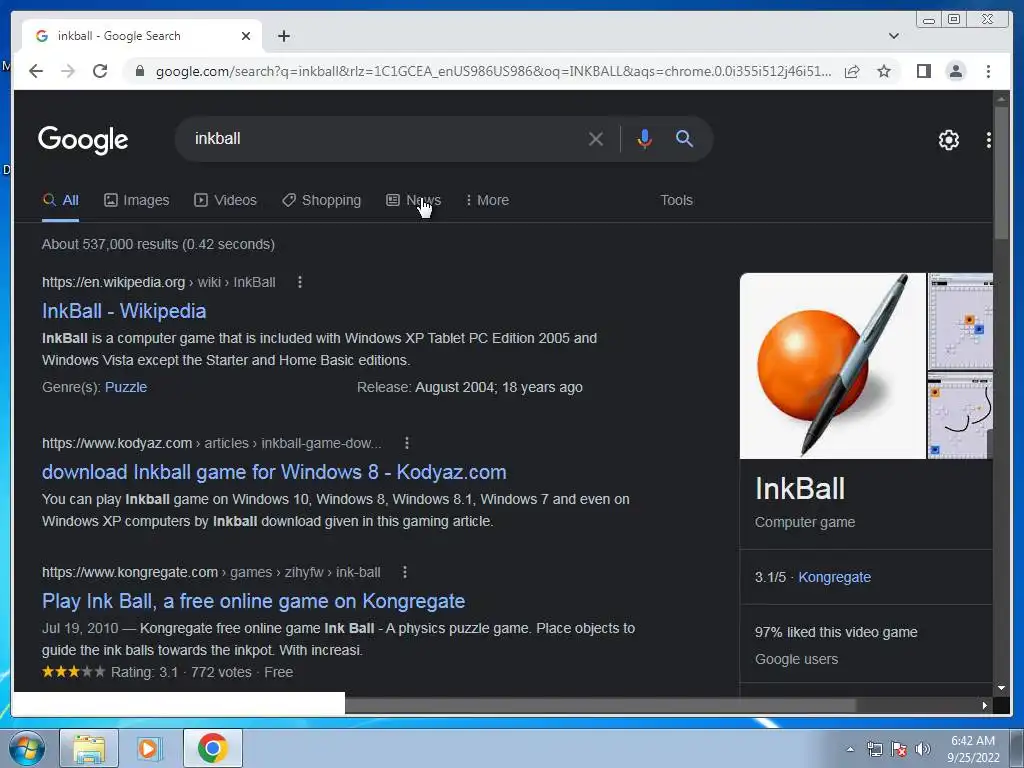Open the top InkBall gameplay screenshot thumbnail

960,321
